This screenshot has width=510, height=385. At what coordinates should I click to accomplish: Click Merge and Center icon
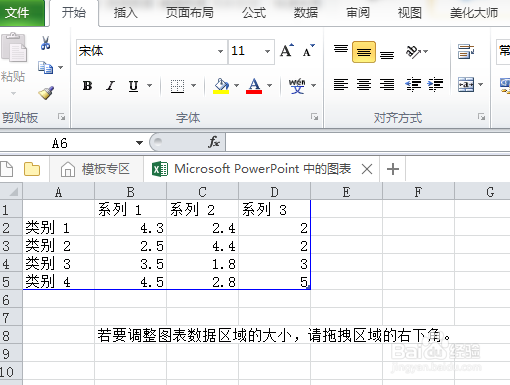(466, 84)
